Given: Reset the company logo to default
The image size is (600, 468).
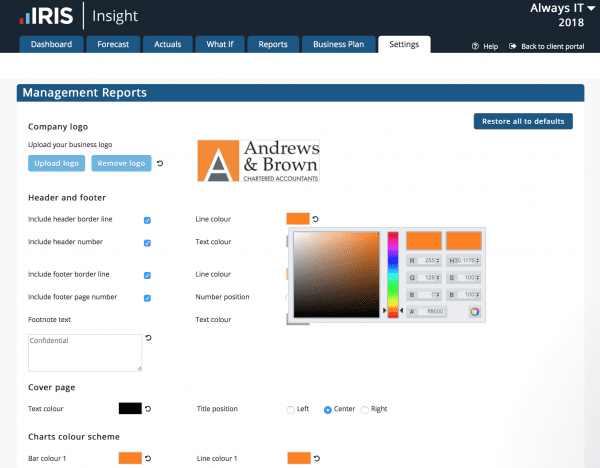Looking at the screenshot, I should 162,163.
